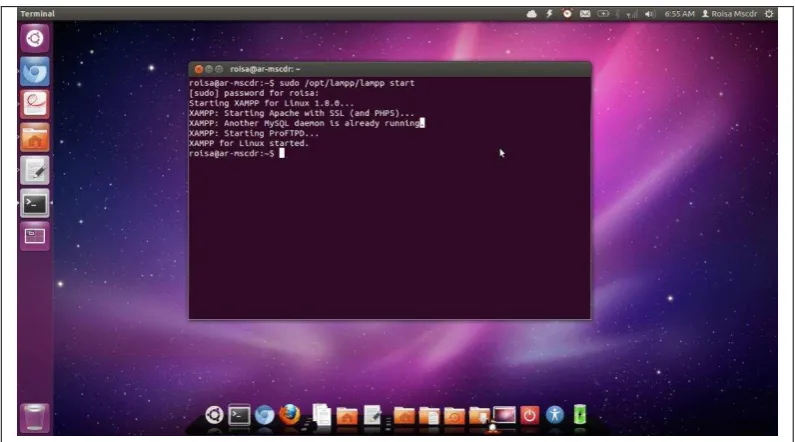Click the green battery icon in dock
795x442 pixels.
(x=580, y=415)
